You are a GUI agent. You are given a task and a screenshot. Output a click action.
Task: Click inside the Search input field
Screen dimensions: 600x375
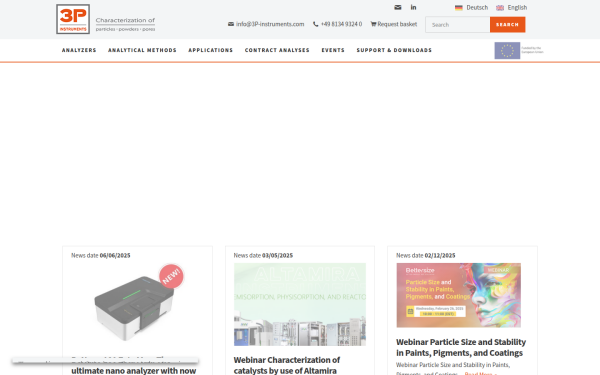tap(458, 24)
